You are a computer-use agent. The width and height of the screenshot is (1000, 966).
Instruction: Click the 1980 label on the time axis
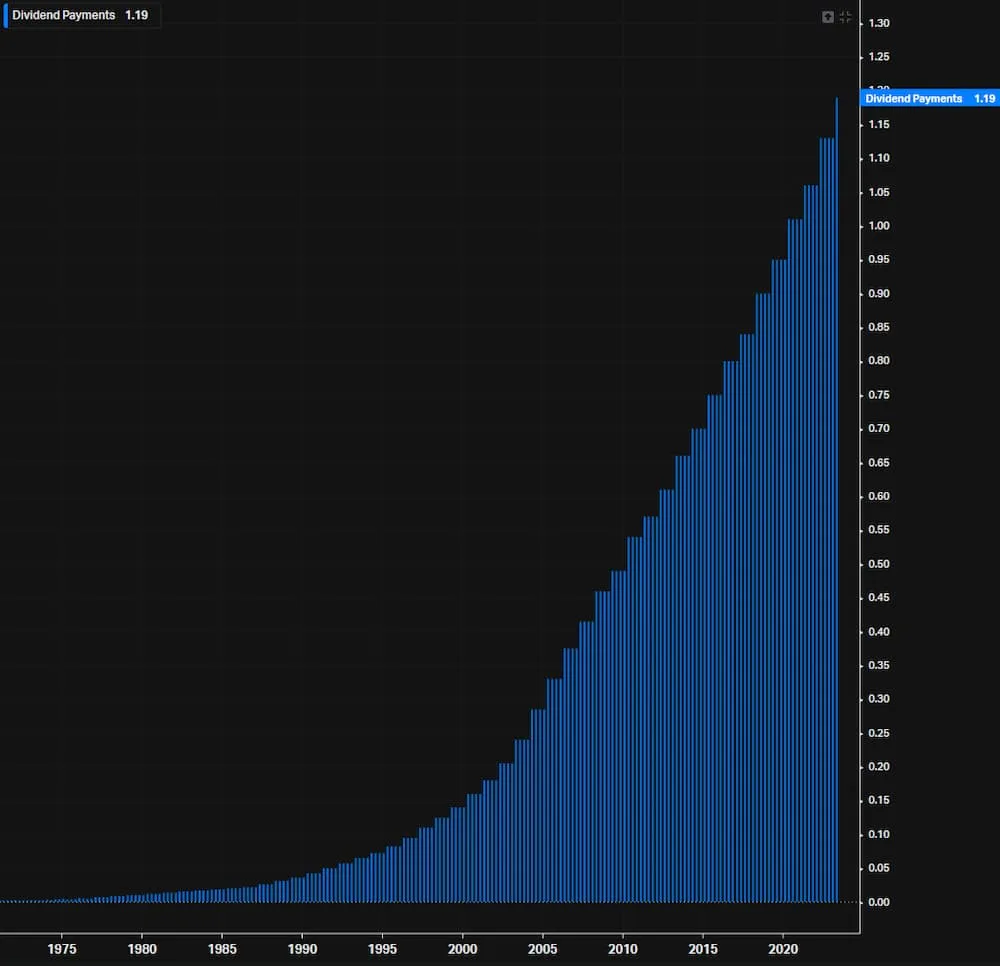coord(142,949)
